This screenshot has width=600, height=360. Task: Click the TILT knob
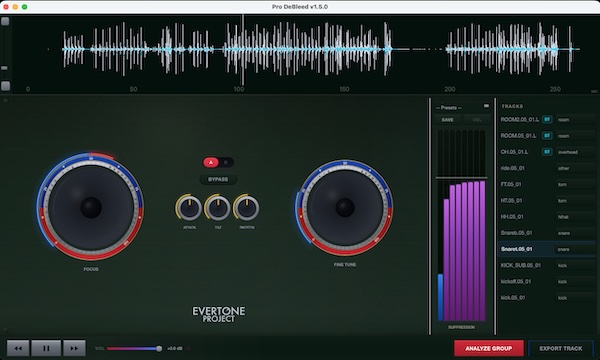(218, 208)
